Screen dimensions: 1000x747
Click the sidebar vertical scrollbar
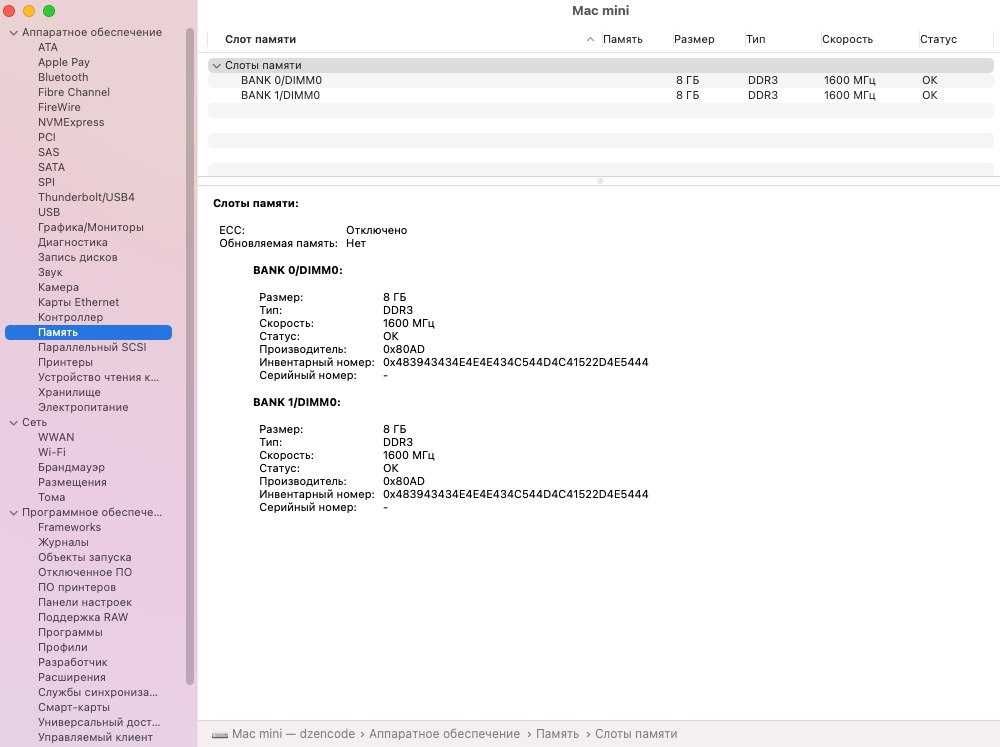pos(189,356)
